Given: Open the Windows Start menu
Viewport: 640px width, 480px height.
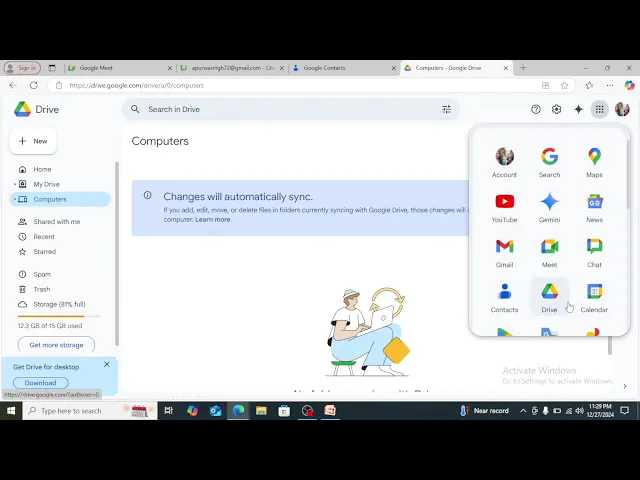Looking at the screenshot, I should 11,411.
